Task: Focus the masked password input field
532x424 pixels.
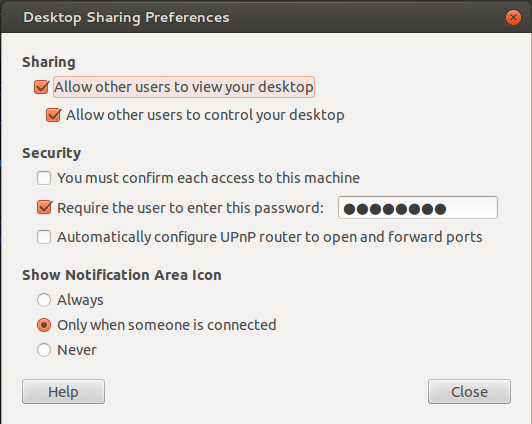Action: click(418, 208)
